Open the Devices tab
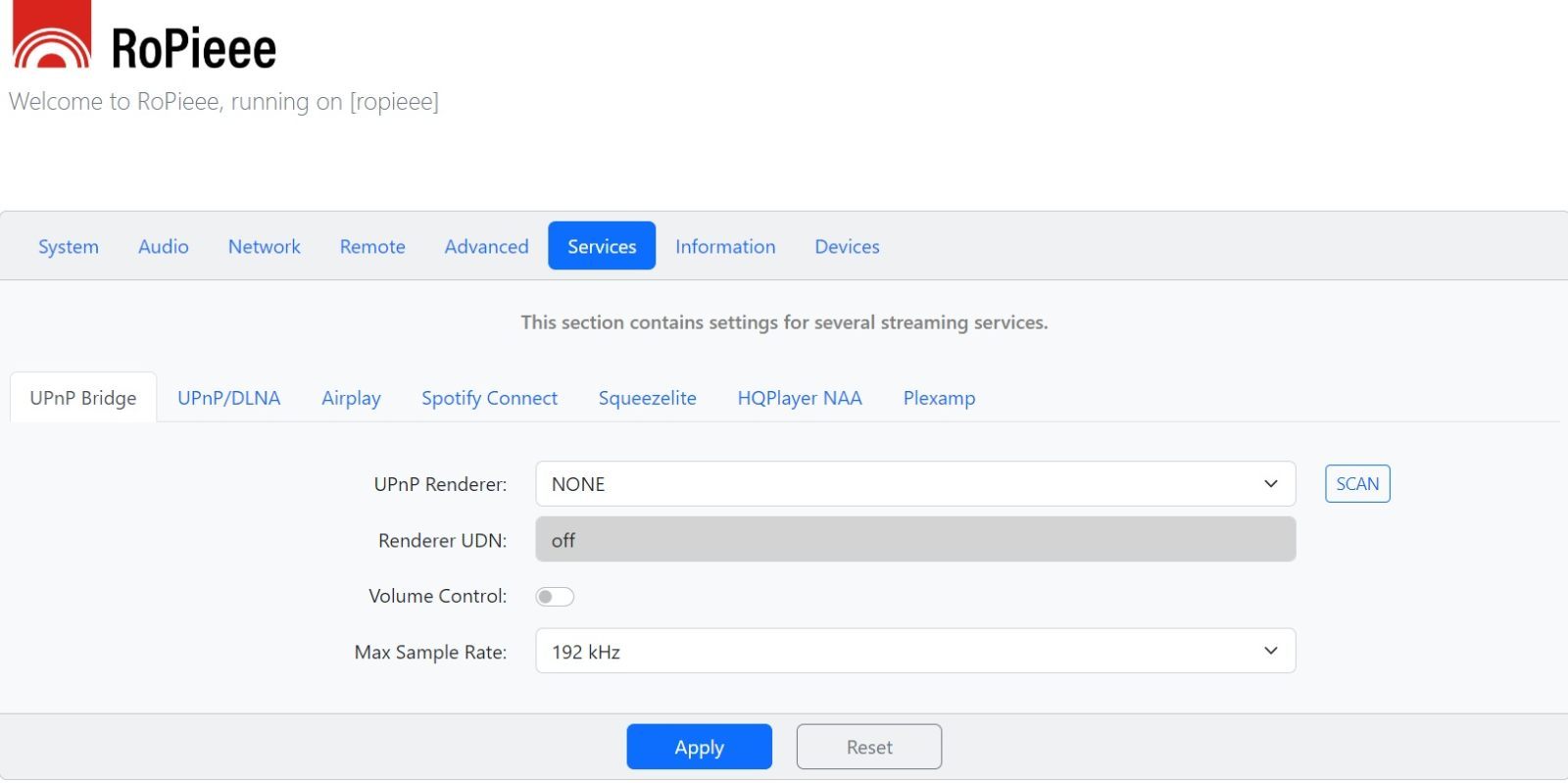 tap(847, 246)
